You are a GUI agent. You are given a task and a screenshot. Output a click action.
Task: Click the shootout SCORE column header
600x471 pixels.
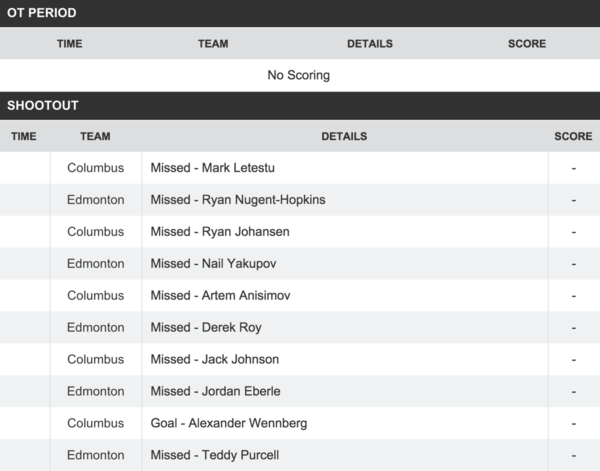[x=573, y=136]
